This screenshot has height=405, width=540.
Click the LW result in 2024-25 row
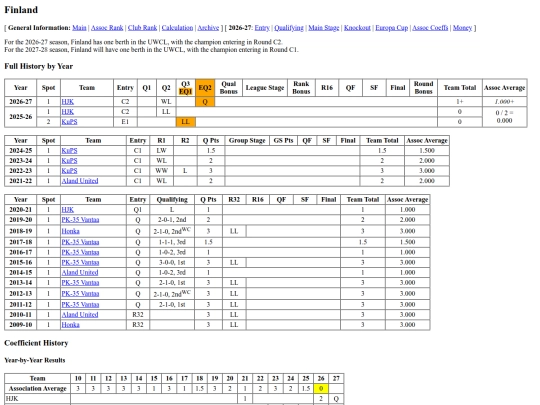162,150
